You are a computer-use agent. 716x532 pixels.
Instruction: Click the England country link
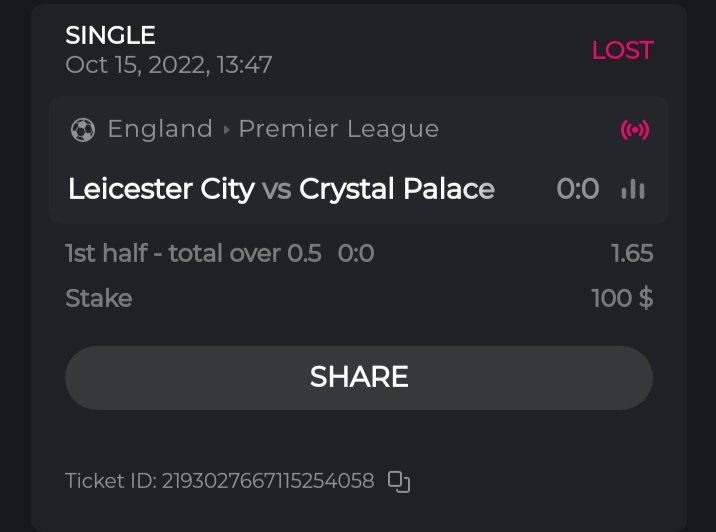(x=160, y=129)
